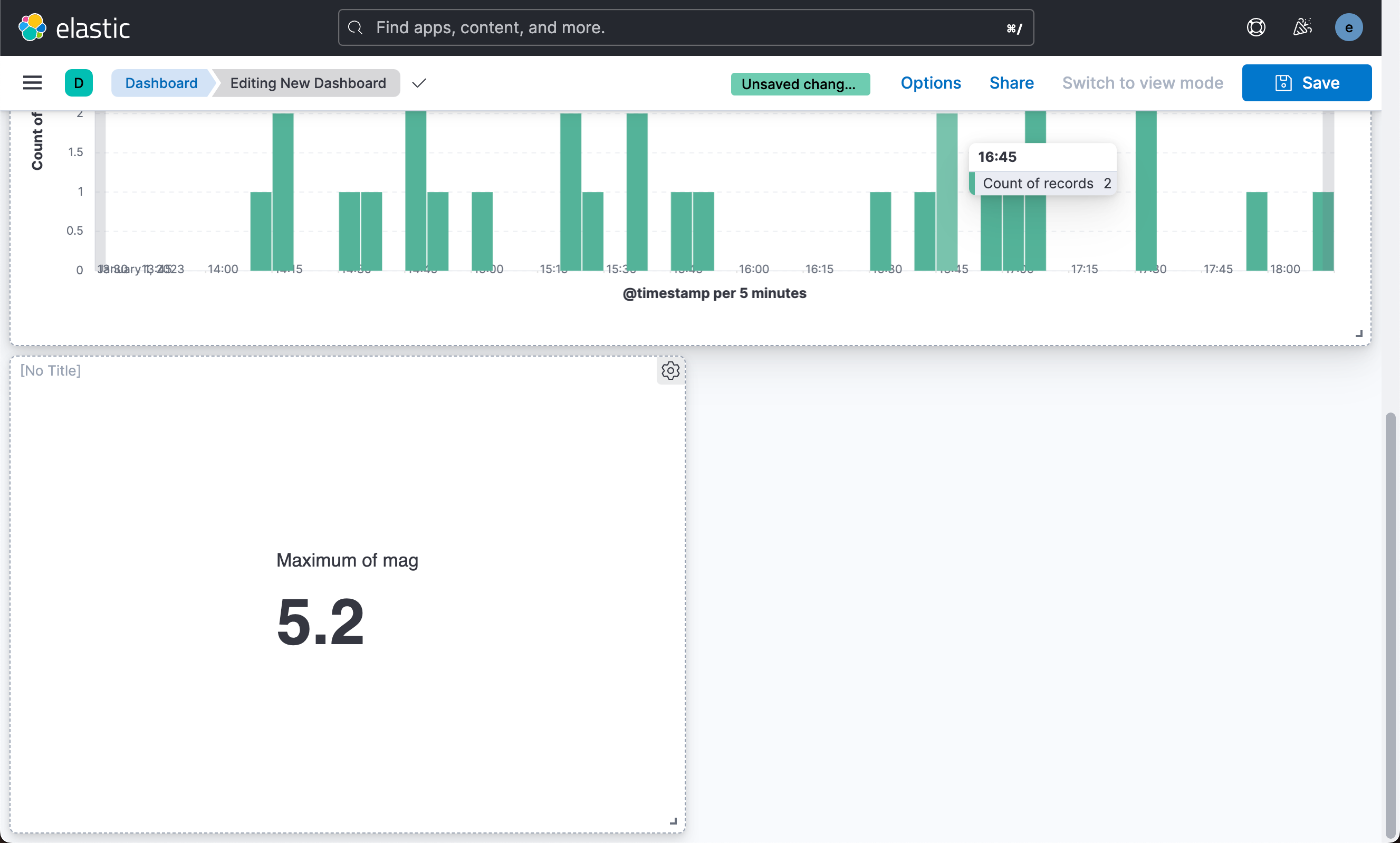Click the highlighted 16:45 histogram bar
This screenshot has height=843, width=1400.
coord(946,193)
